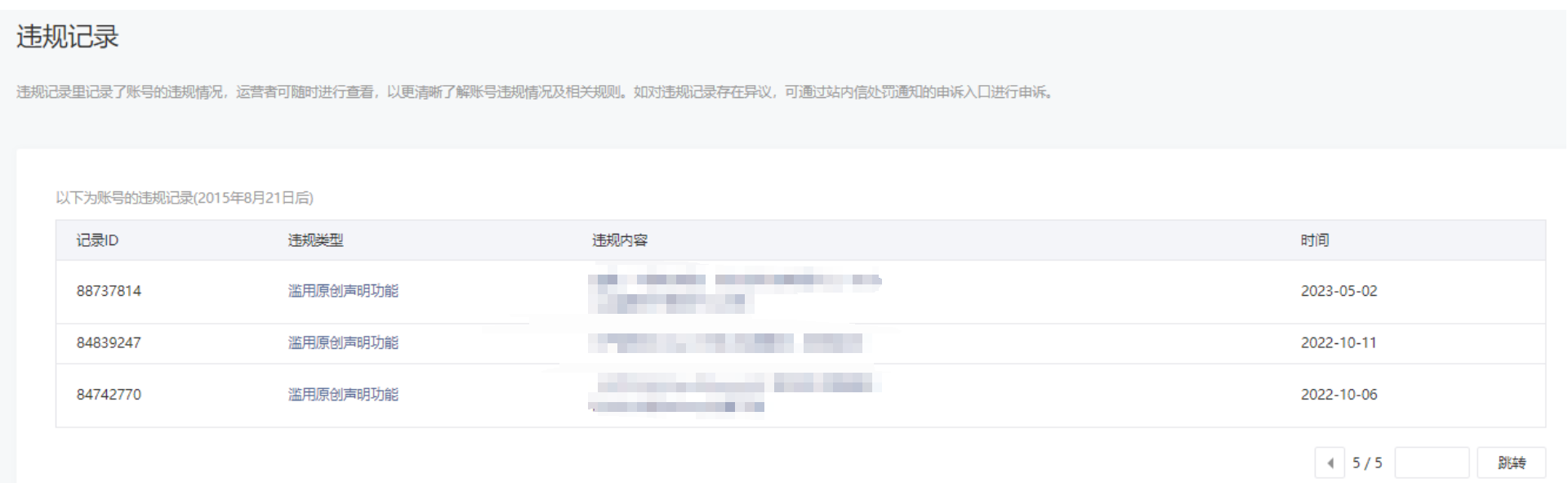The width and height of the screenshot is (1568, 483).
Task: Click the 违规类型 column header
Action: (315, 240)
